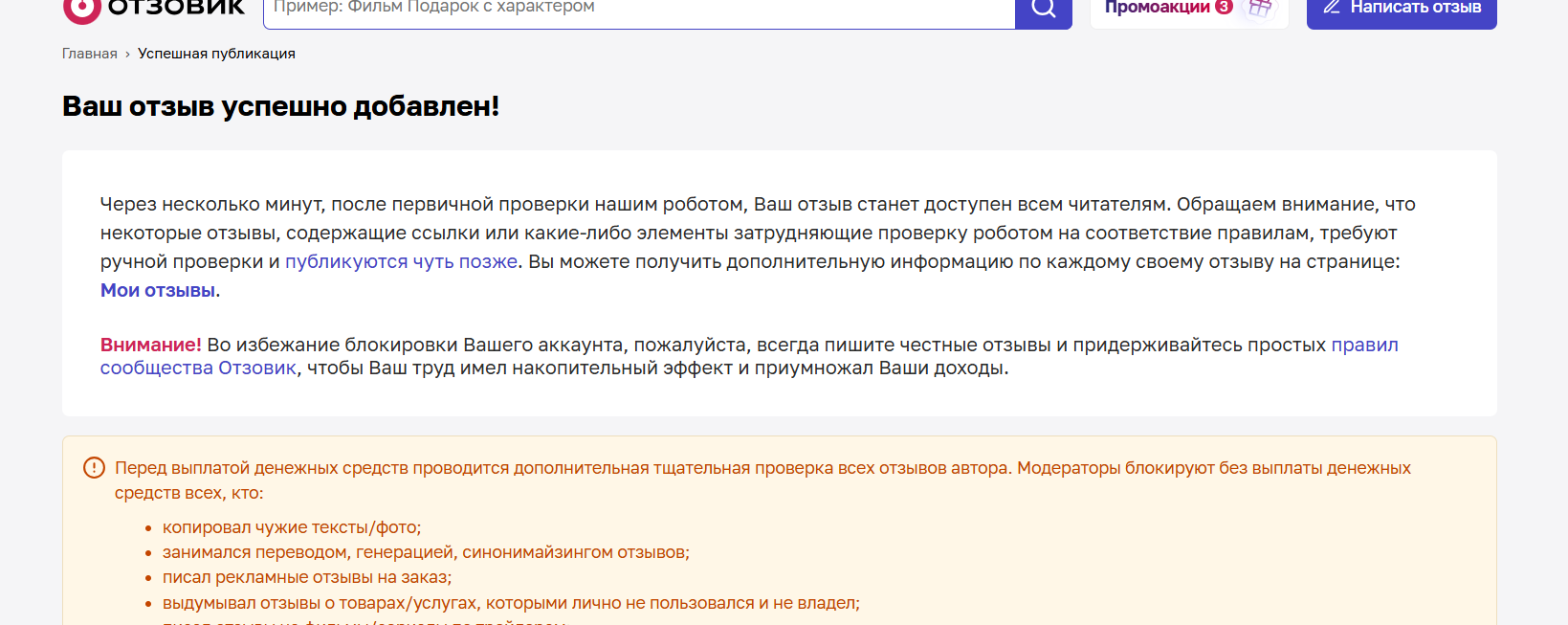Click bullet копировал чужие тексты/фото

(292, 527)
